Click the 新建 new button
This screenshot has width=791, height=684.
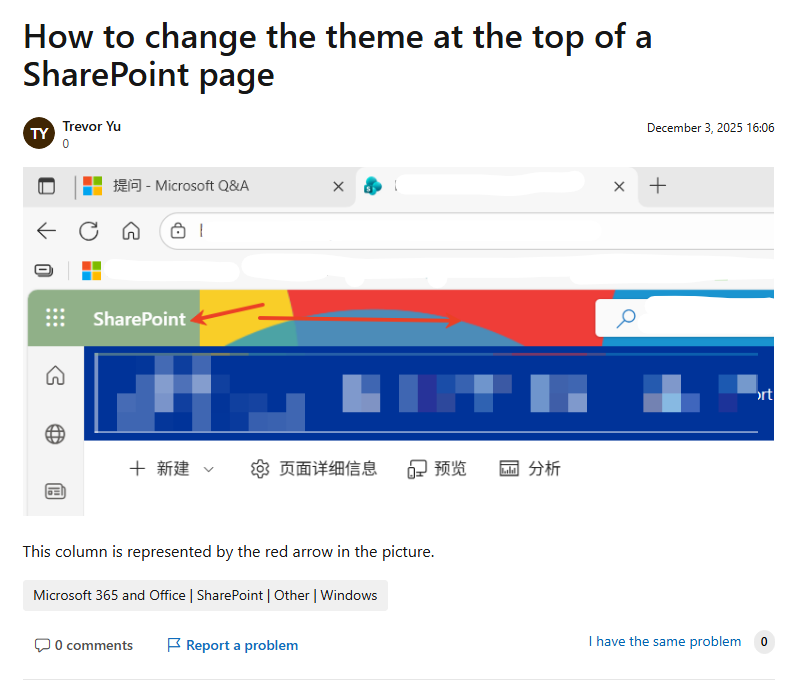159,469
